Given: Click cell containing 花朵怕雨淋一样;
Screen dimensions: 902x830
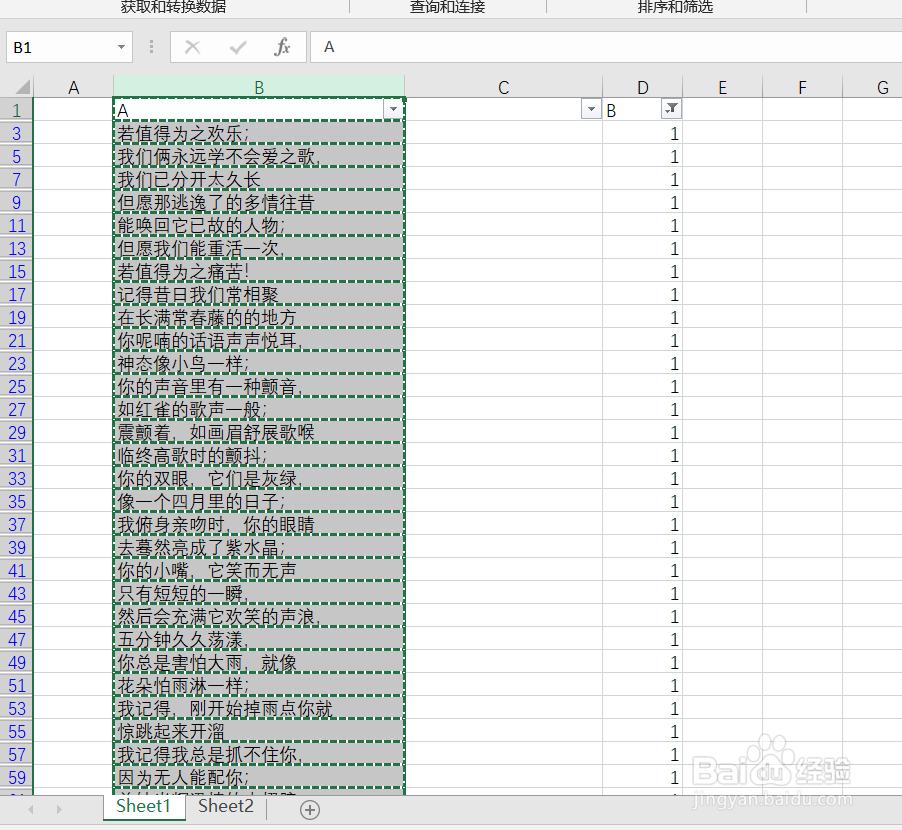Looking at the screenshot, I should coord(259,685).
